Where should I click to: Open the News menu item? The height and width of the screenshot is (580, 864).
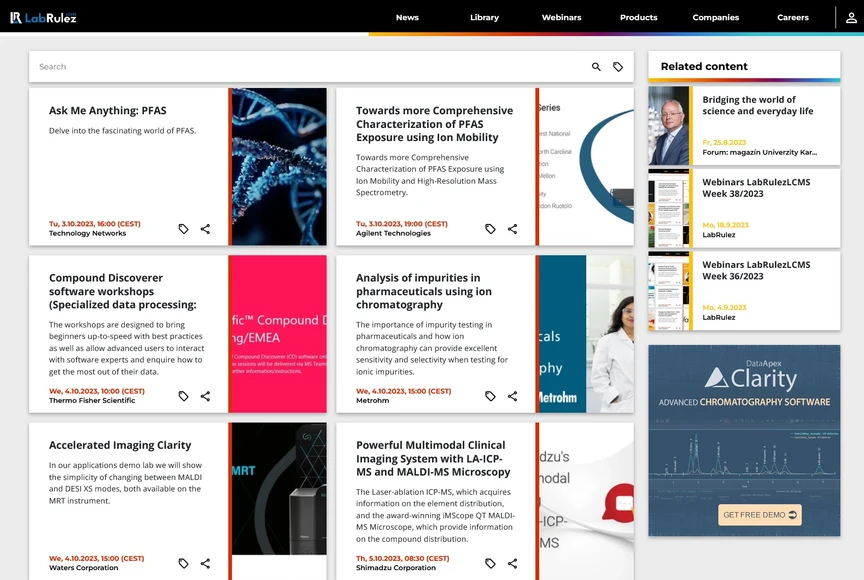coord(407,17)
